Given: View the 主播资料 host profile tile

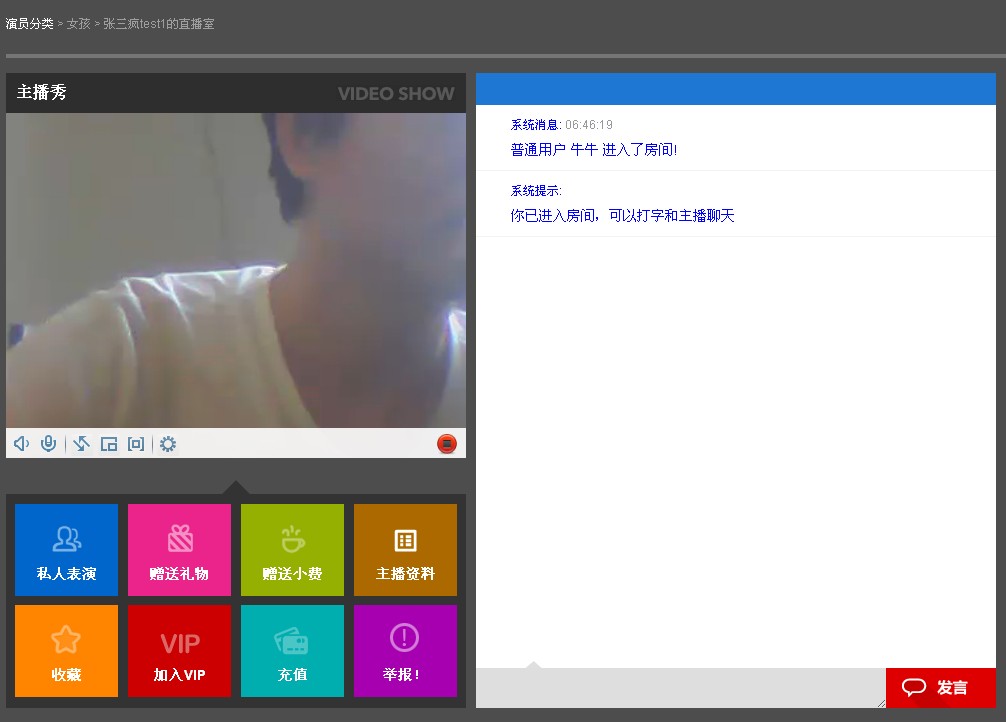Looking at the screenshot, I should [405, 550].
